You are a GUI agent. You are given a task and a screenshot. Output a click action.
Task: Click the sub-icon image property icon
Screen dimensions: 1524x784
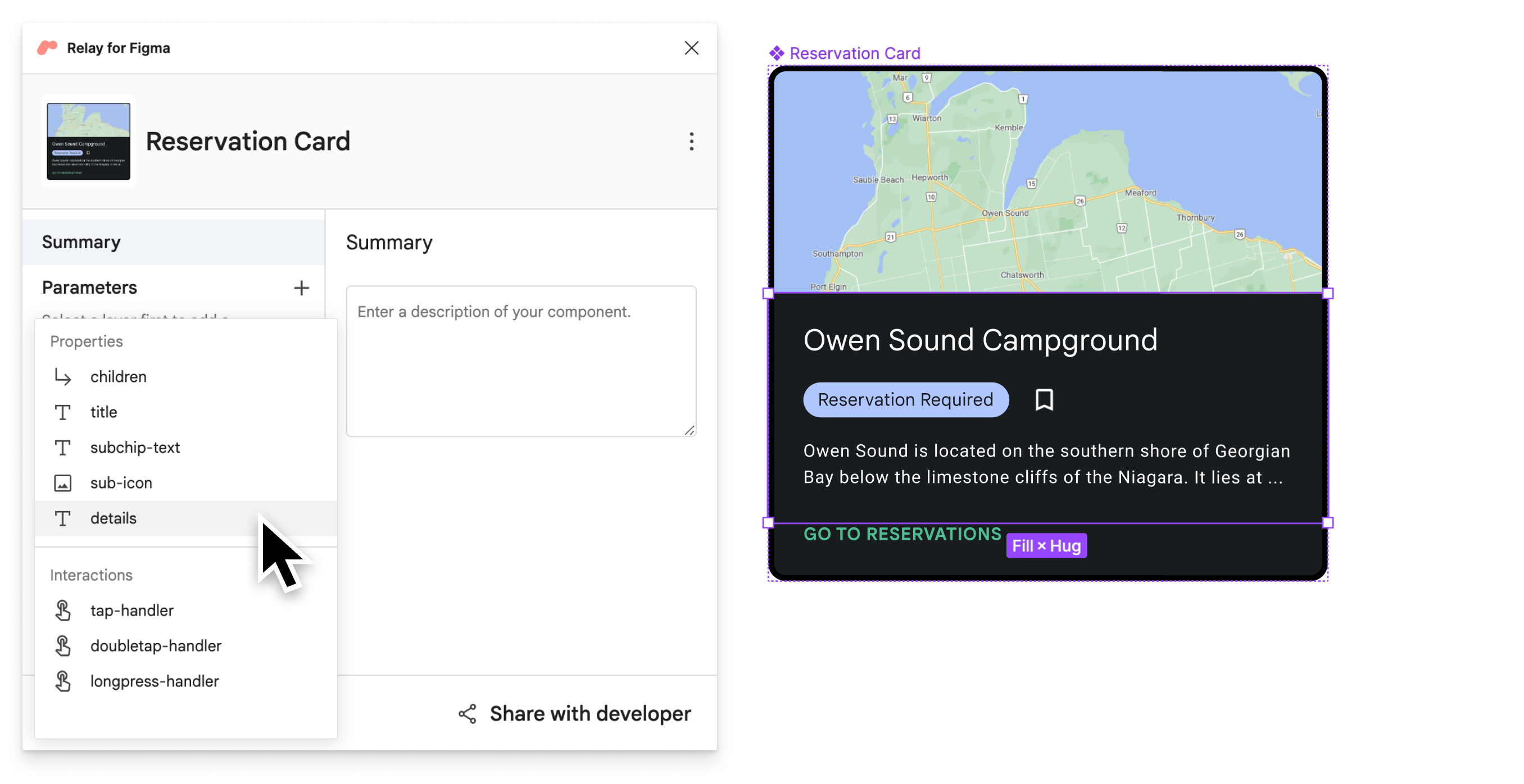click(x=62, y=482)
